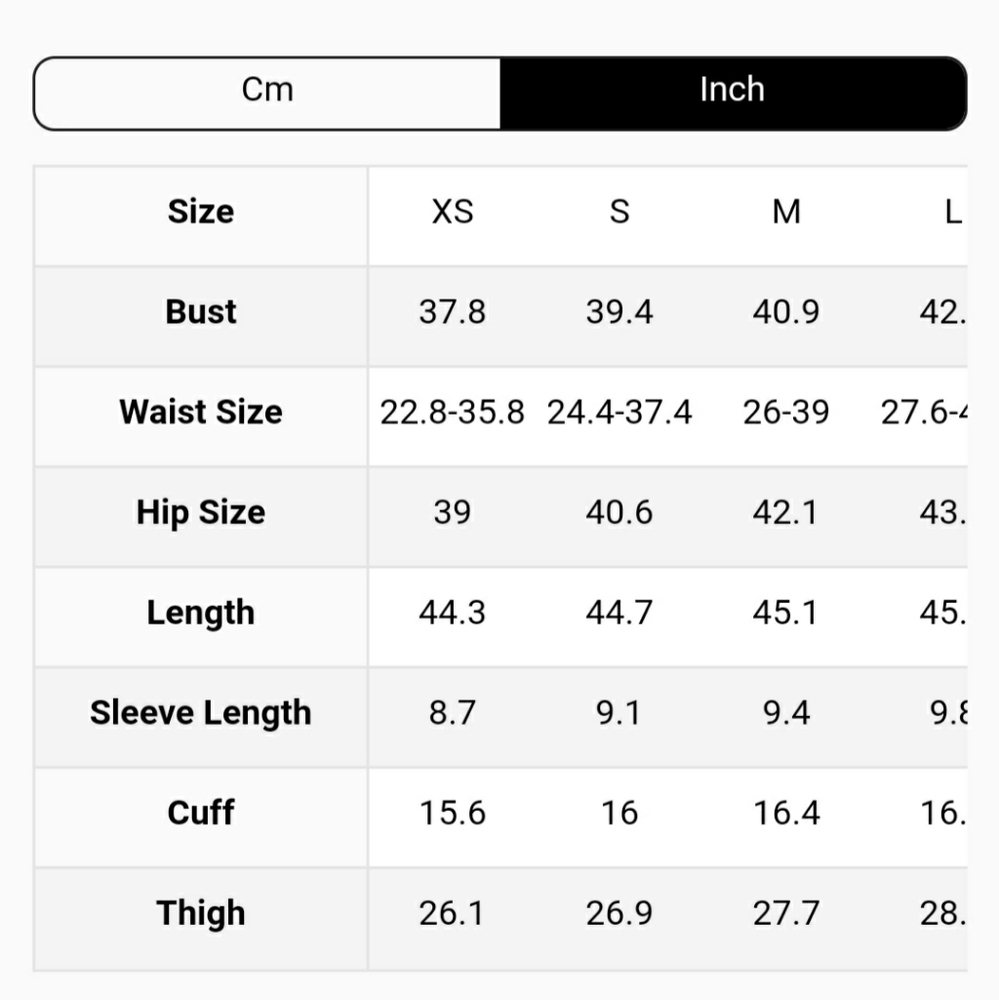999x1000 pixels.
Task: Select the Inch unit toggle
Action: [x=732, y=91]
